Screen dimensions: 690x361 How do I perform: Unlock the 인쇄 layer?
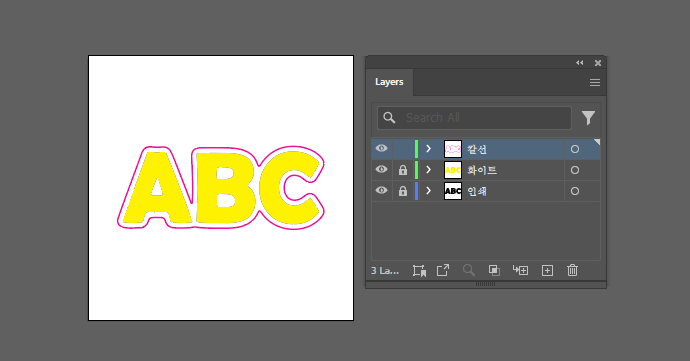(403, 191)
